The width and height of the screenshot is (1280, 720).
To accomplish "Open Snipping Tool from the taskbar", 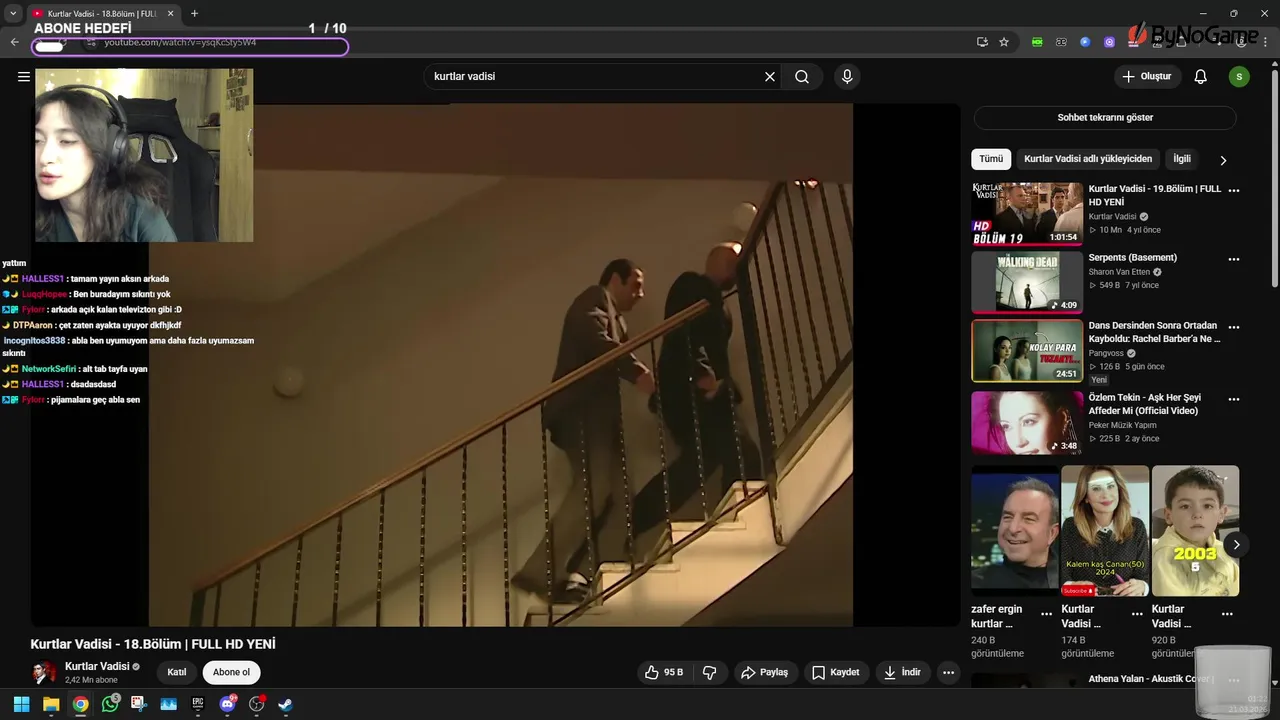I will pyautogui.click(x=139, y=704).
